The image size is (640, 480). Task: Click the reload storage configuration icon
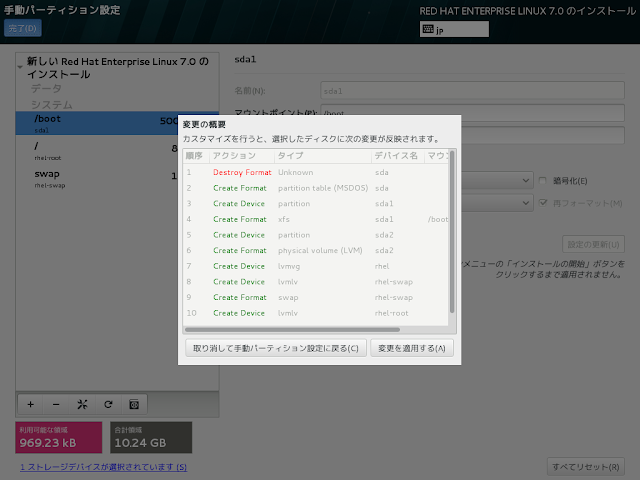[x=108, y=404]
